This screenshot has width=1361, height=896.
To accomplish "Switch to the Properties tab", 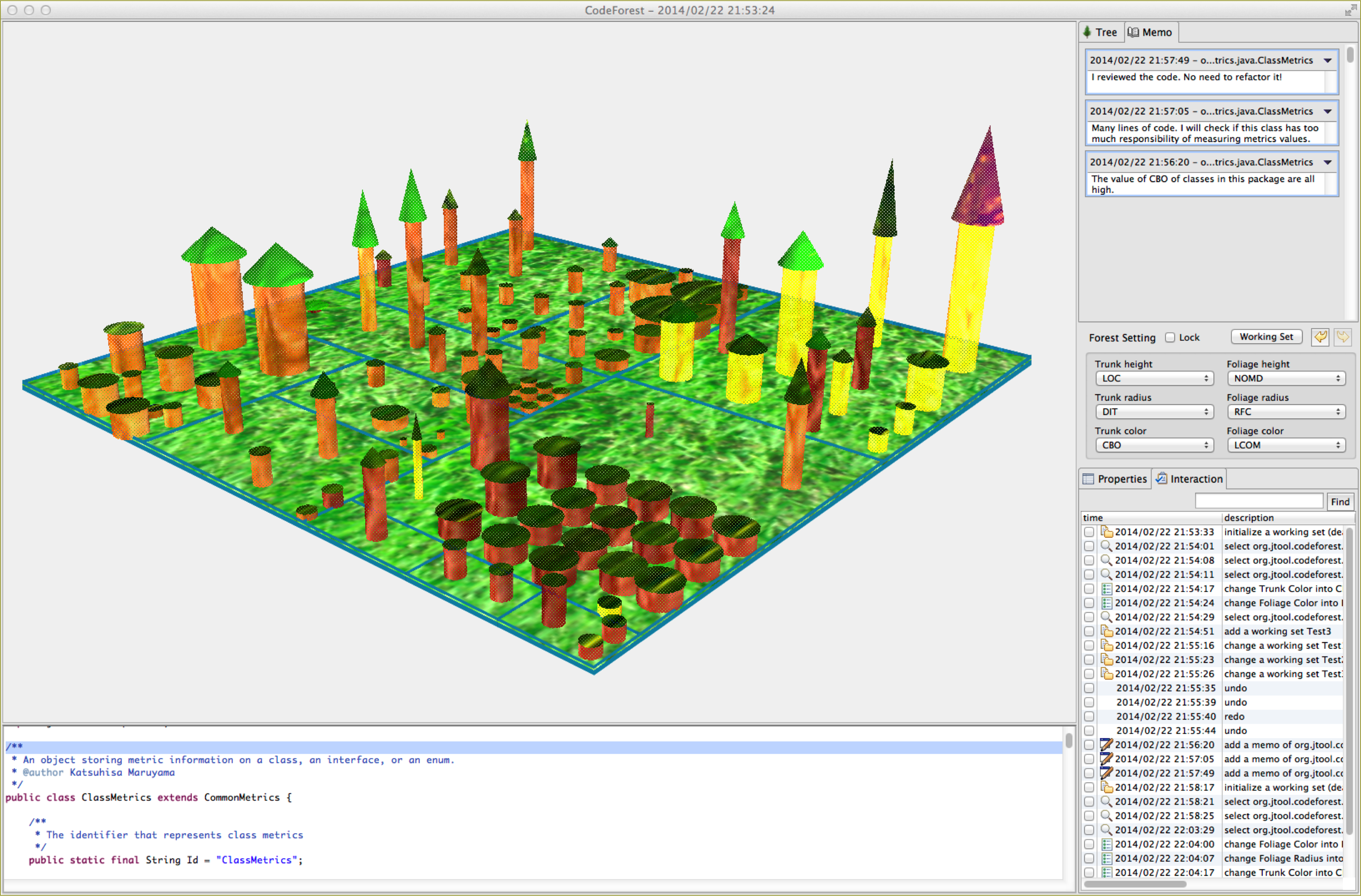I will (x=1115, y=479).
